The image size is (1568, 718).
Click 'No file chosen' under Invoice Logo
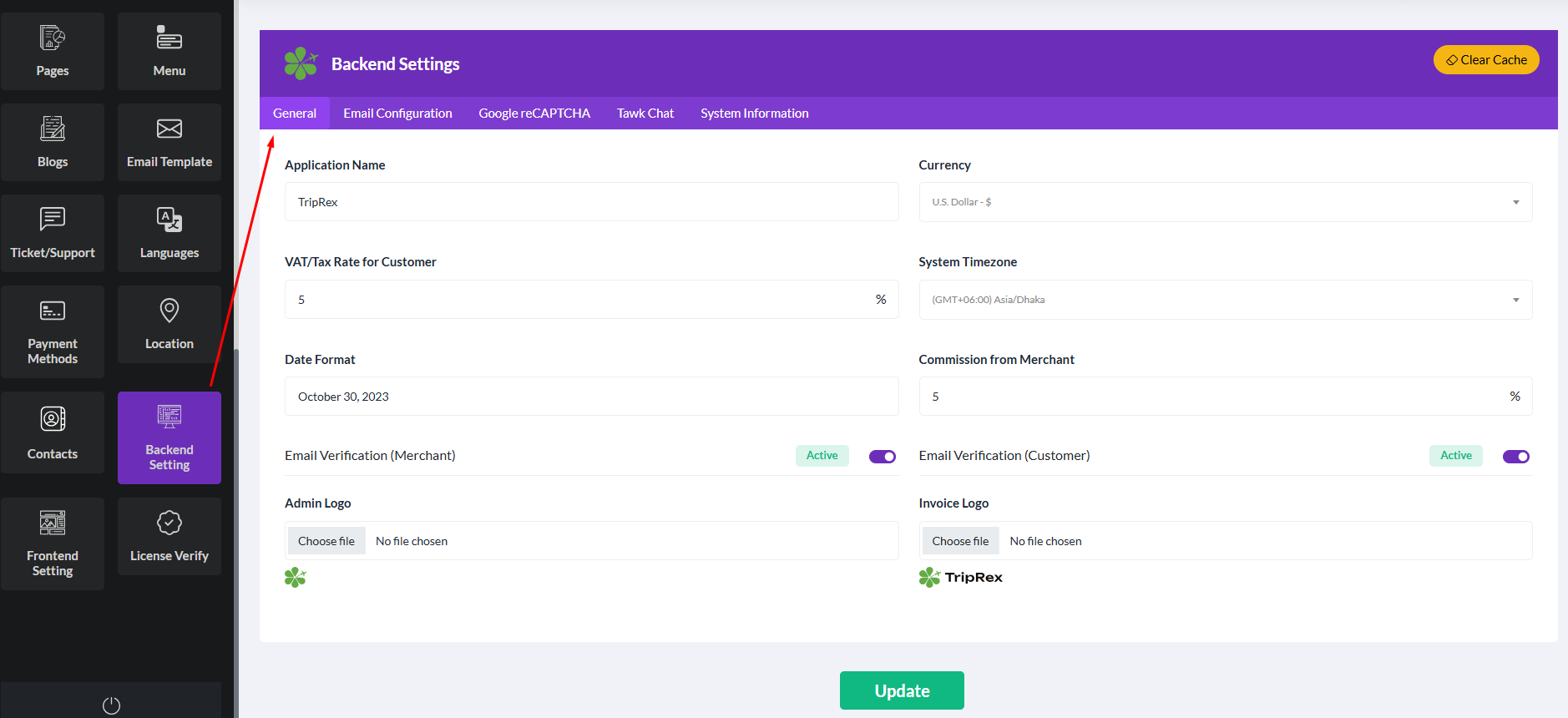1045,541
